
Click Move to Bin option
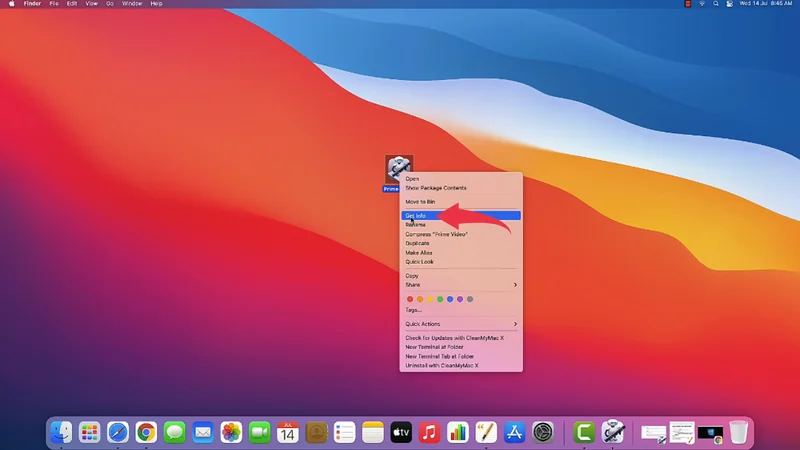[420, 202]
